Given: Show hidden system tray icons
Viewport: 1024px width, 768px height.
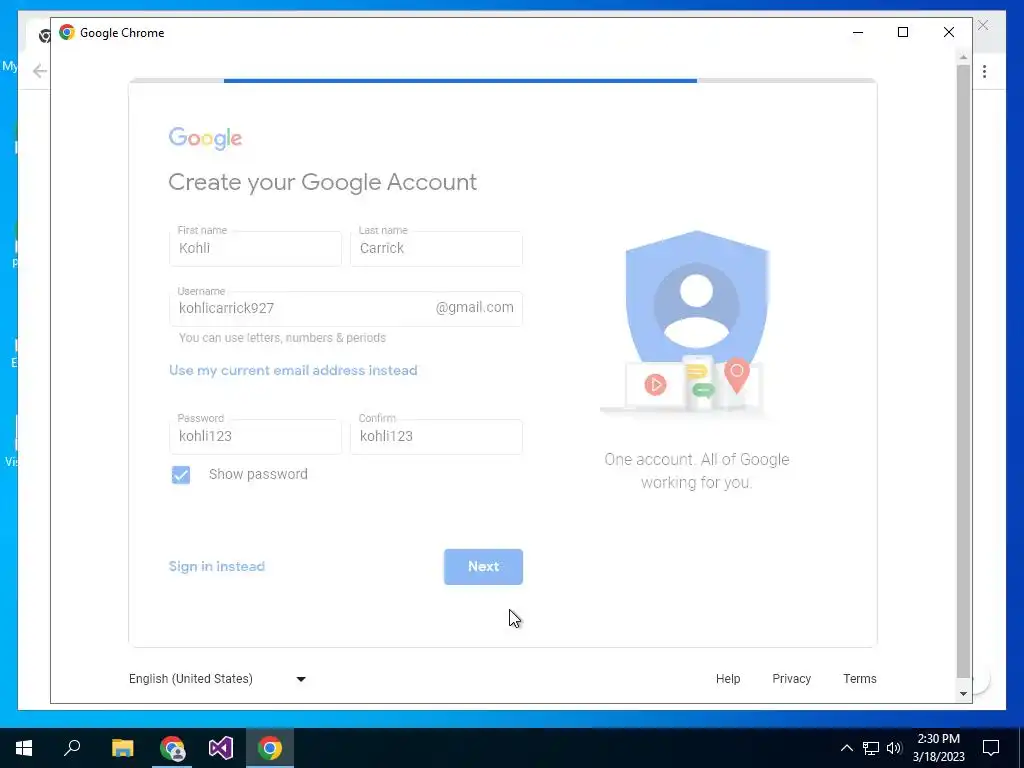Looking at the screenshot, I should (x=846, y=748).
